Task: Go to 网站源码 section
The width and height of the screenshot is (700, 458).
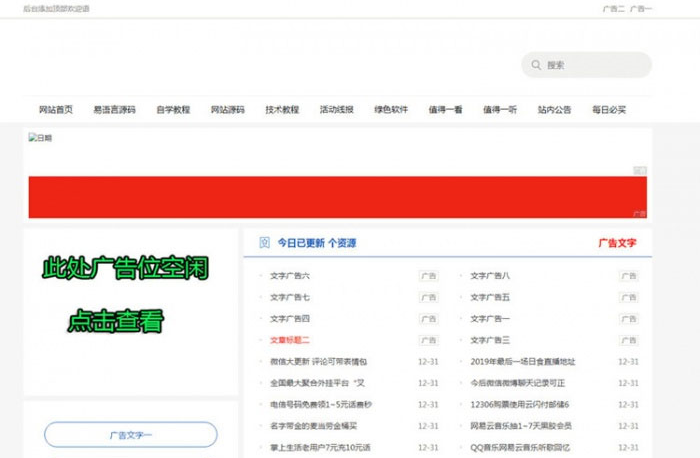Action: (x=228, y=109)
